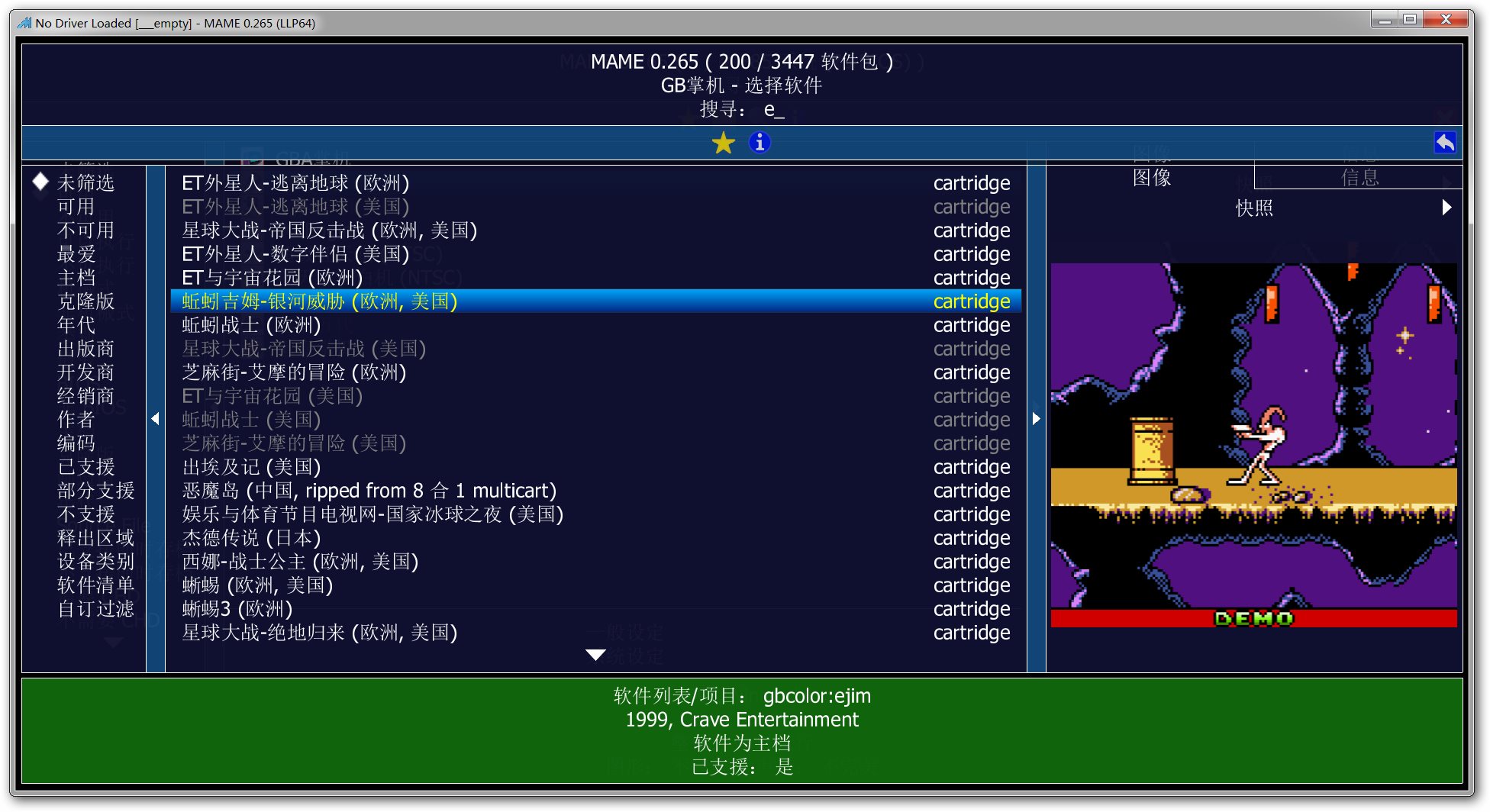This screenshot has width=1490, height=812.
Task: Select the 已支援 filter
Action: pos(85,467)
